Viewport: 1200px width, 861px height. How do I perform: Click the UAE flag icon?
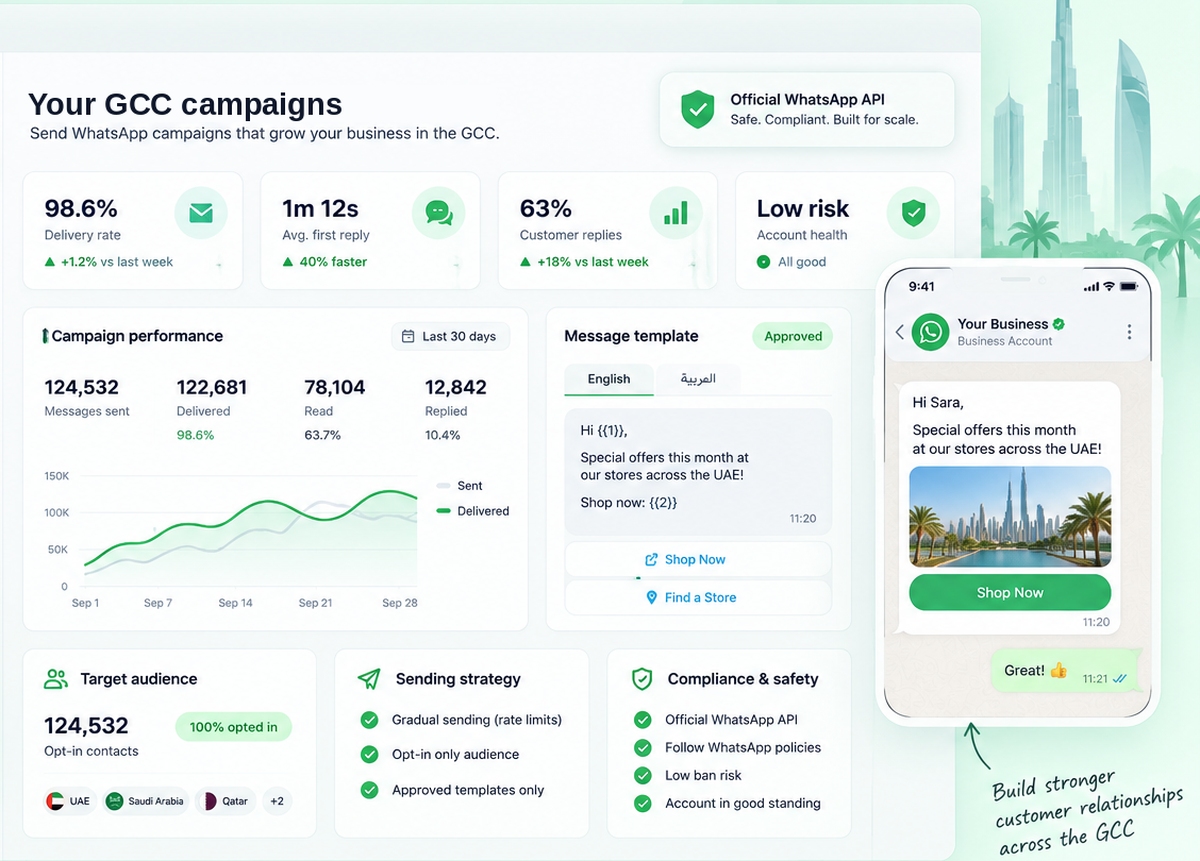click(55, 801)
